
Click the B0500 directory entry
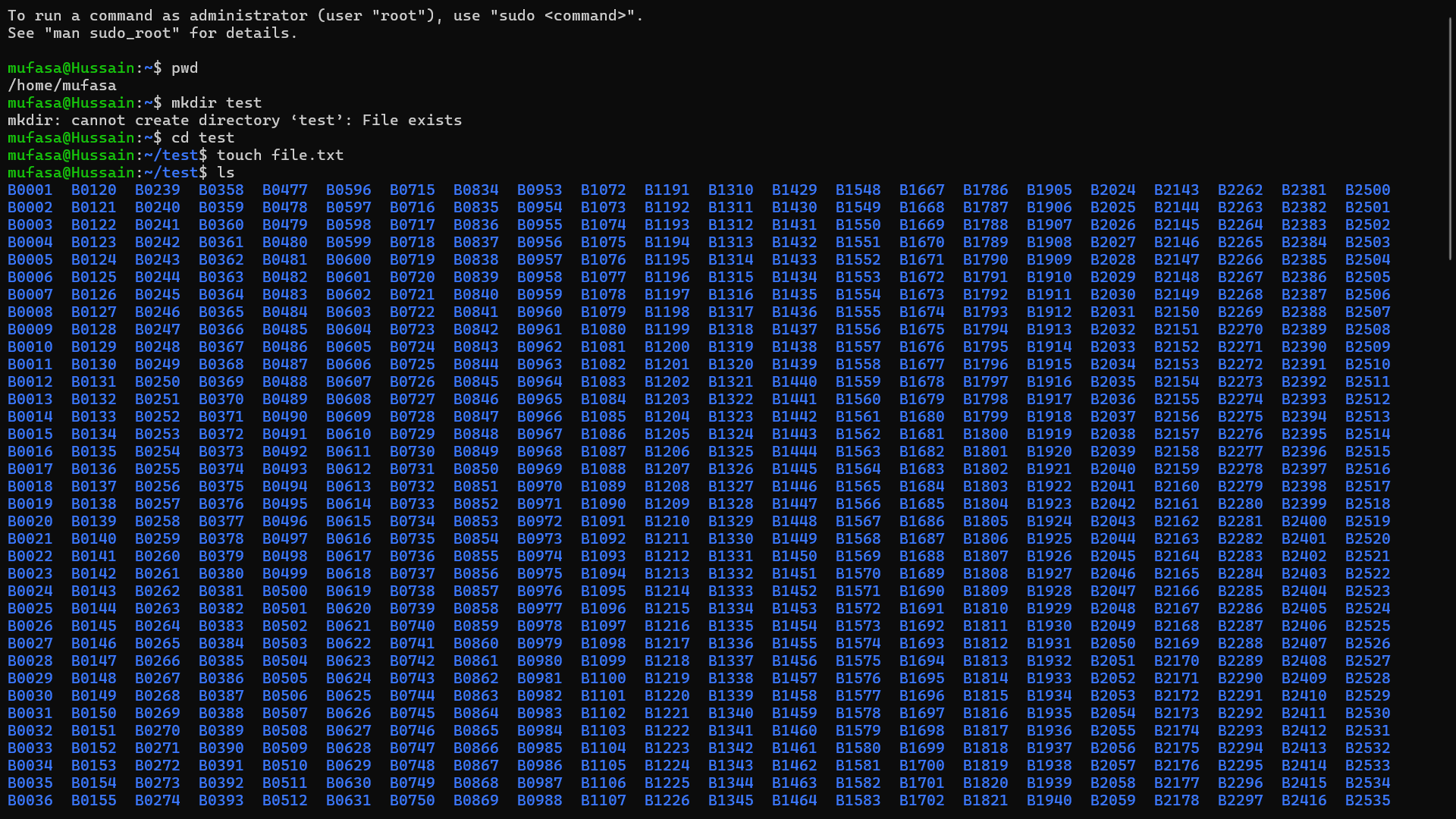[284, 591]
